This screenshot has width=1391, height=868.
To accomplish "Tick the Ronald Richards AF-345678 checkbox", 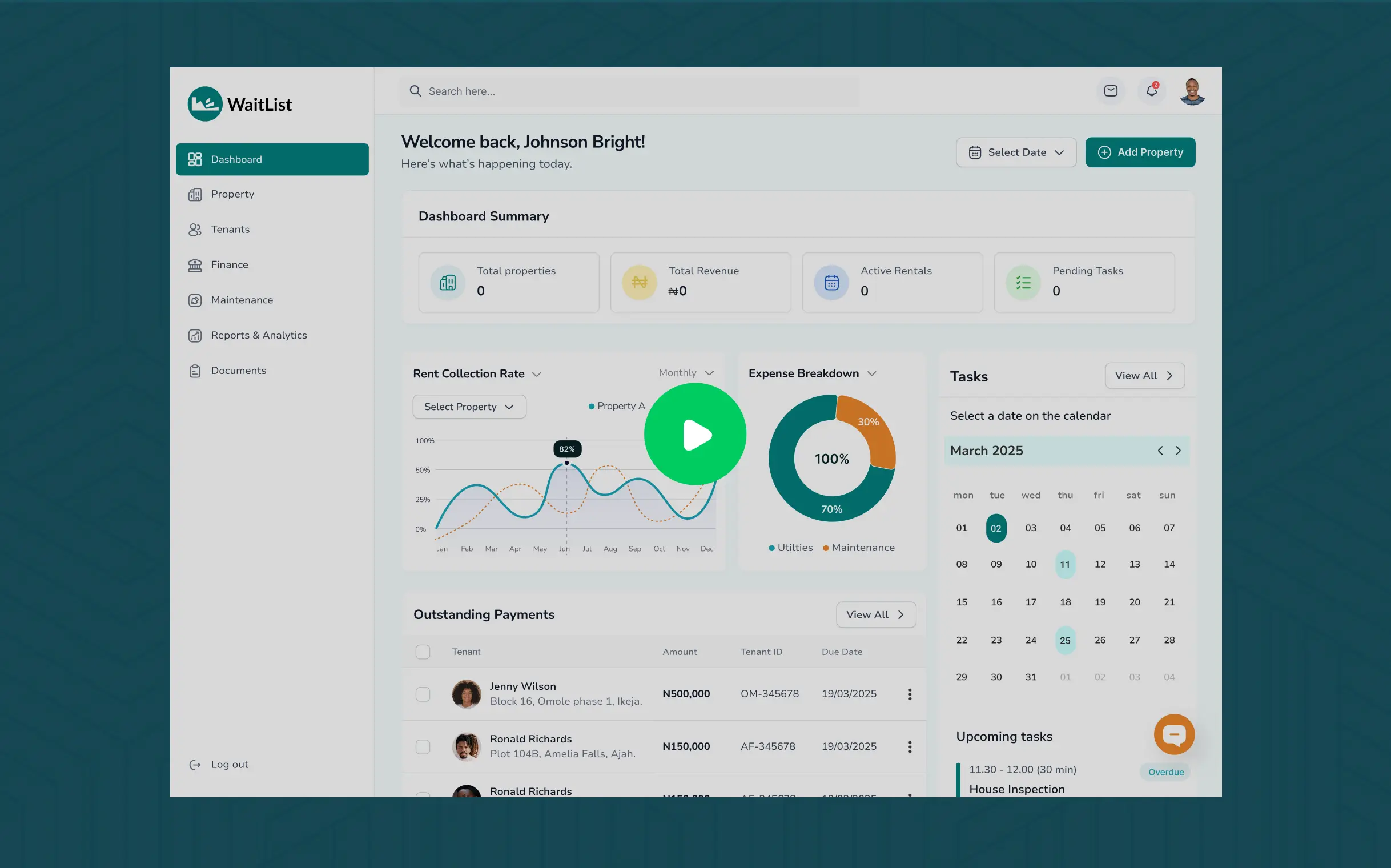I will 423,746.
